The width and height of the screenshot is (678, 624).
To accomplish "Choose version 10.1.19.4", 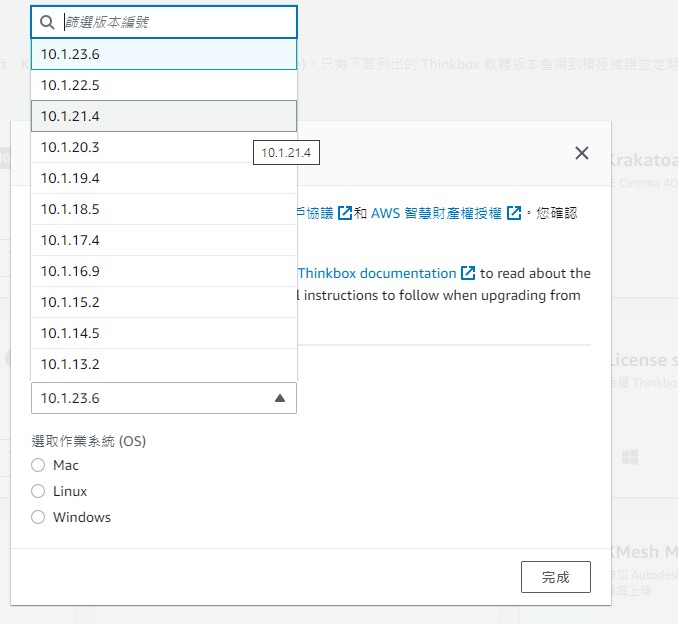I will click(x=164, y=178).
